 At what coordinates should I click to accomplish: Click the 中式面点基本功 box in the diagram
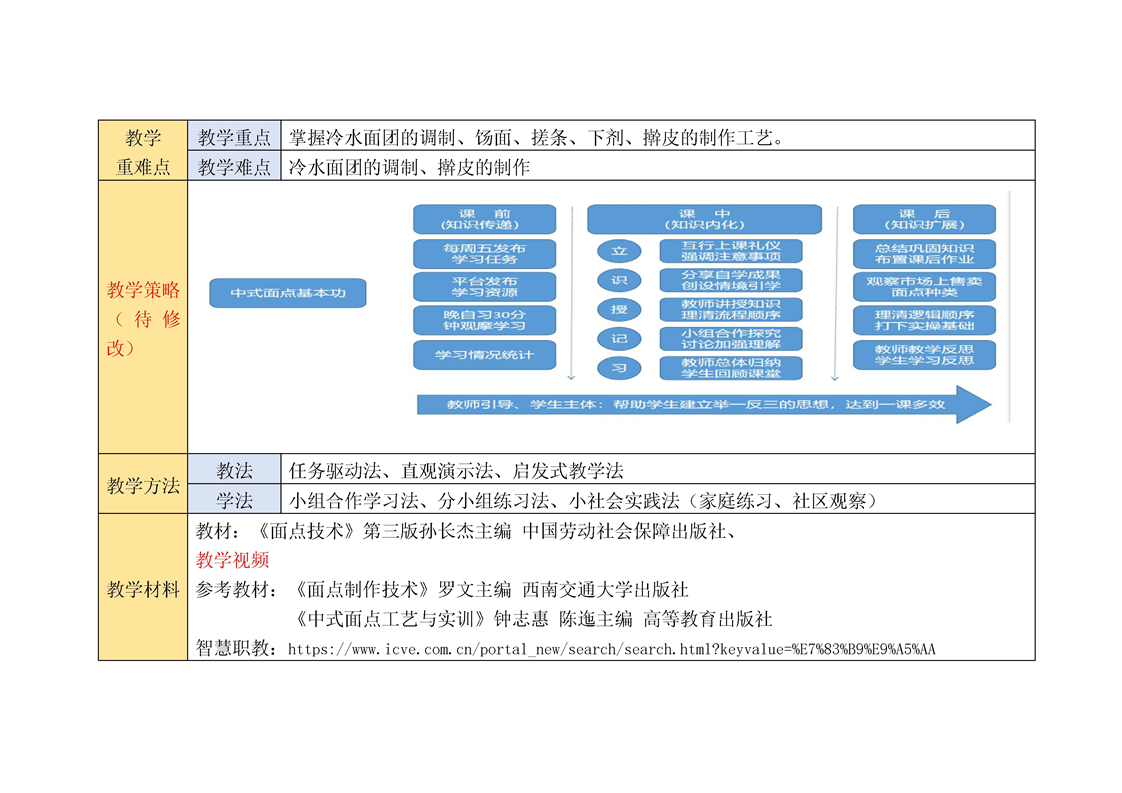pos(288,293)
